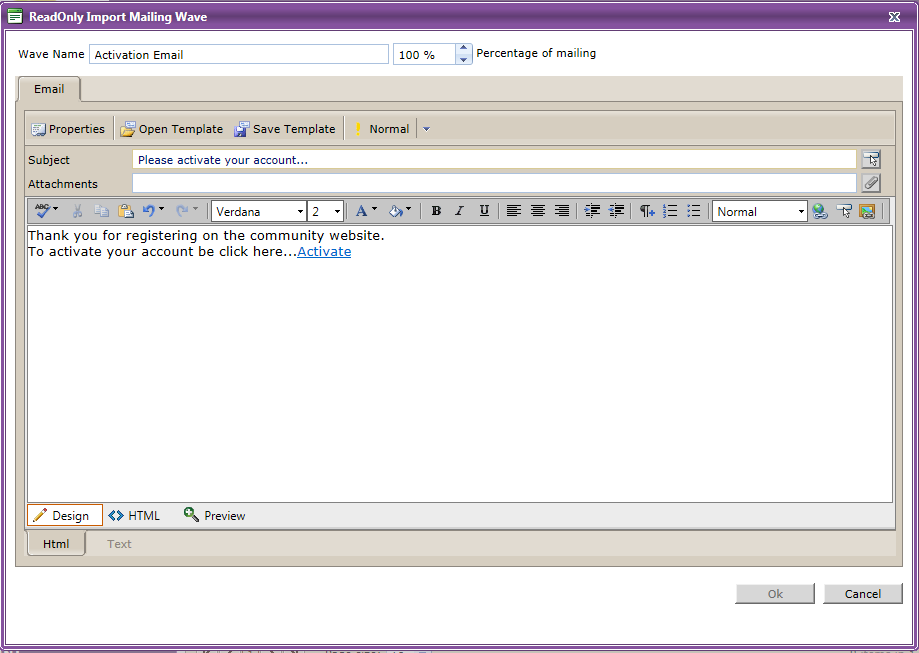Open the undo history dropdown arrow
Screen dimensions: 919x653
point(162,209)
